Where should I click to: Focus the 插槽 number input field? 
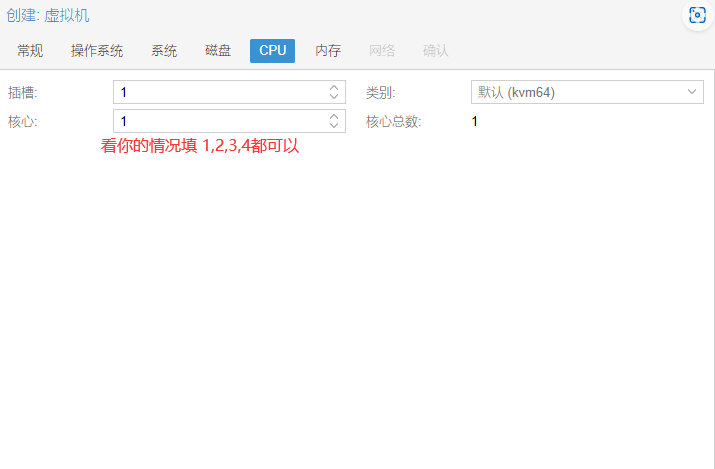218,92
